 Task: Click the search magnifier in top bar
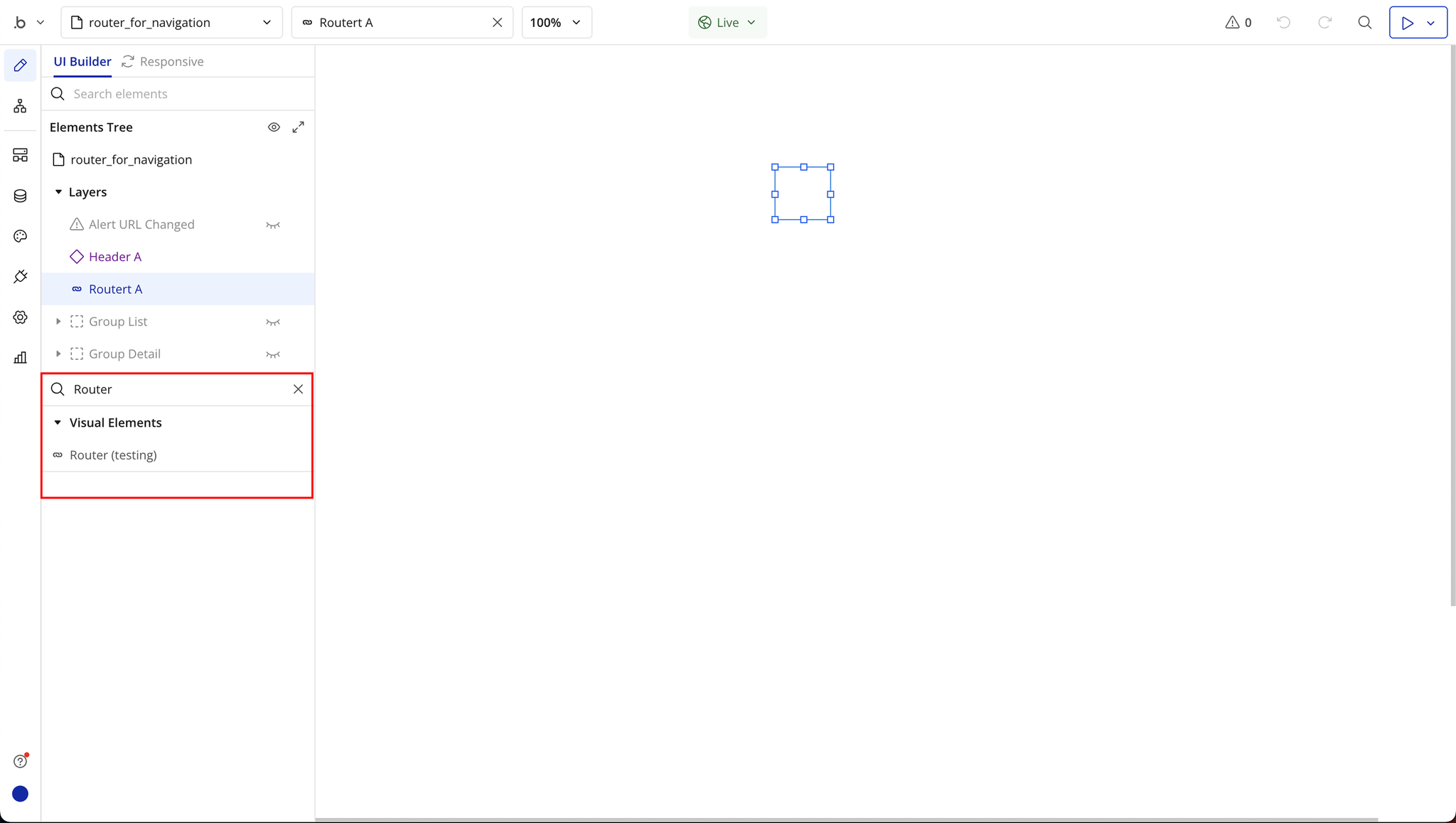pos(1364,23)
